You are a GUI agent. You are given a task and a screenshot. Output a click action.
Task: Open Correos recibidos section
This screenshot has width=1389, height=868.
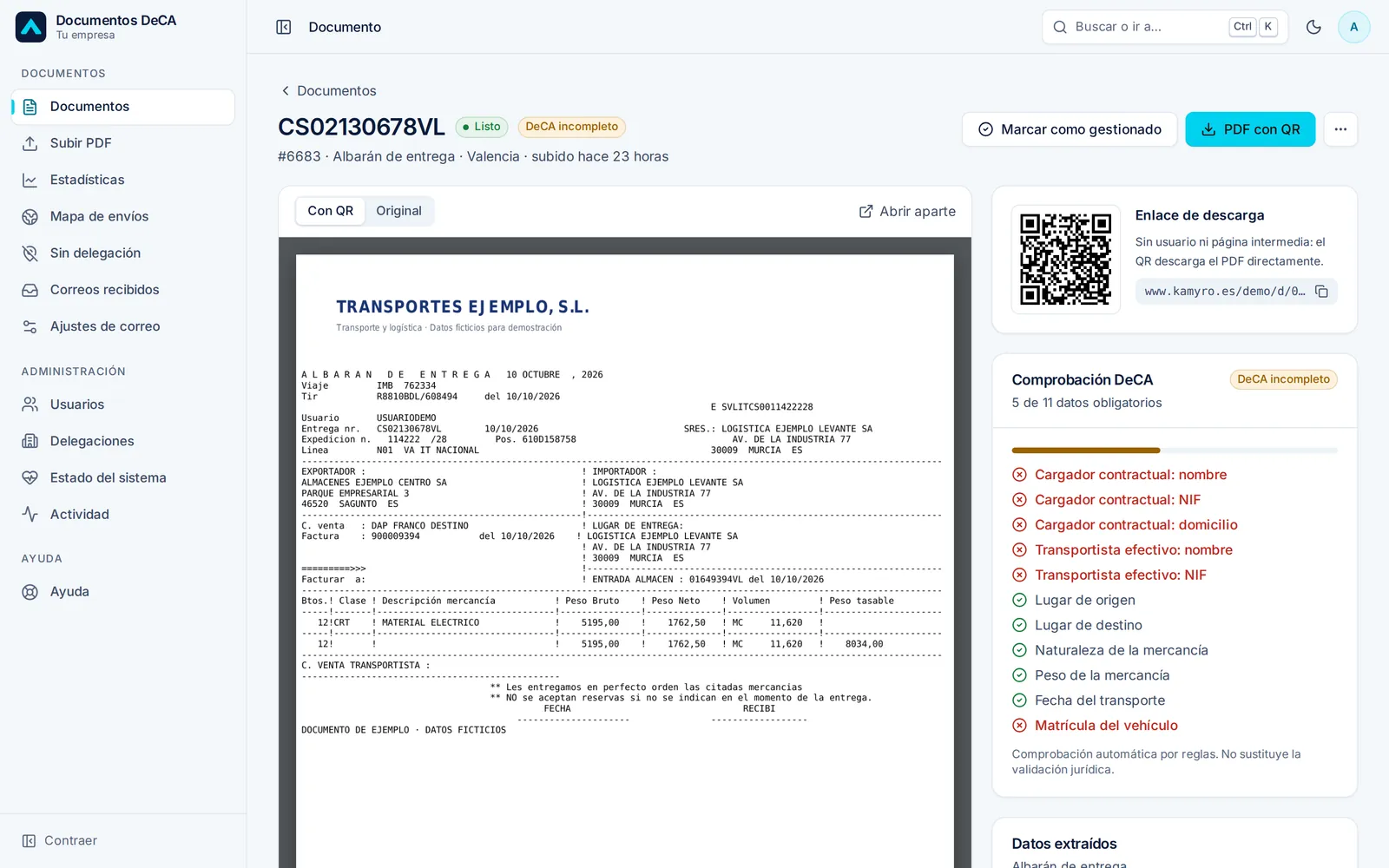pyautogui.click(x=123, y=290)
